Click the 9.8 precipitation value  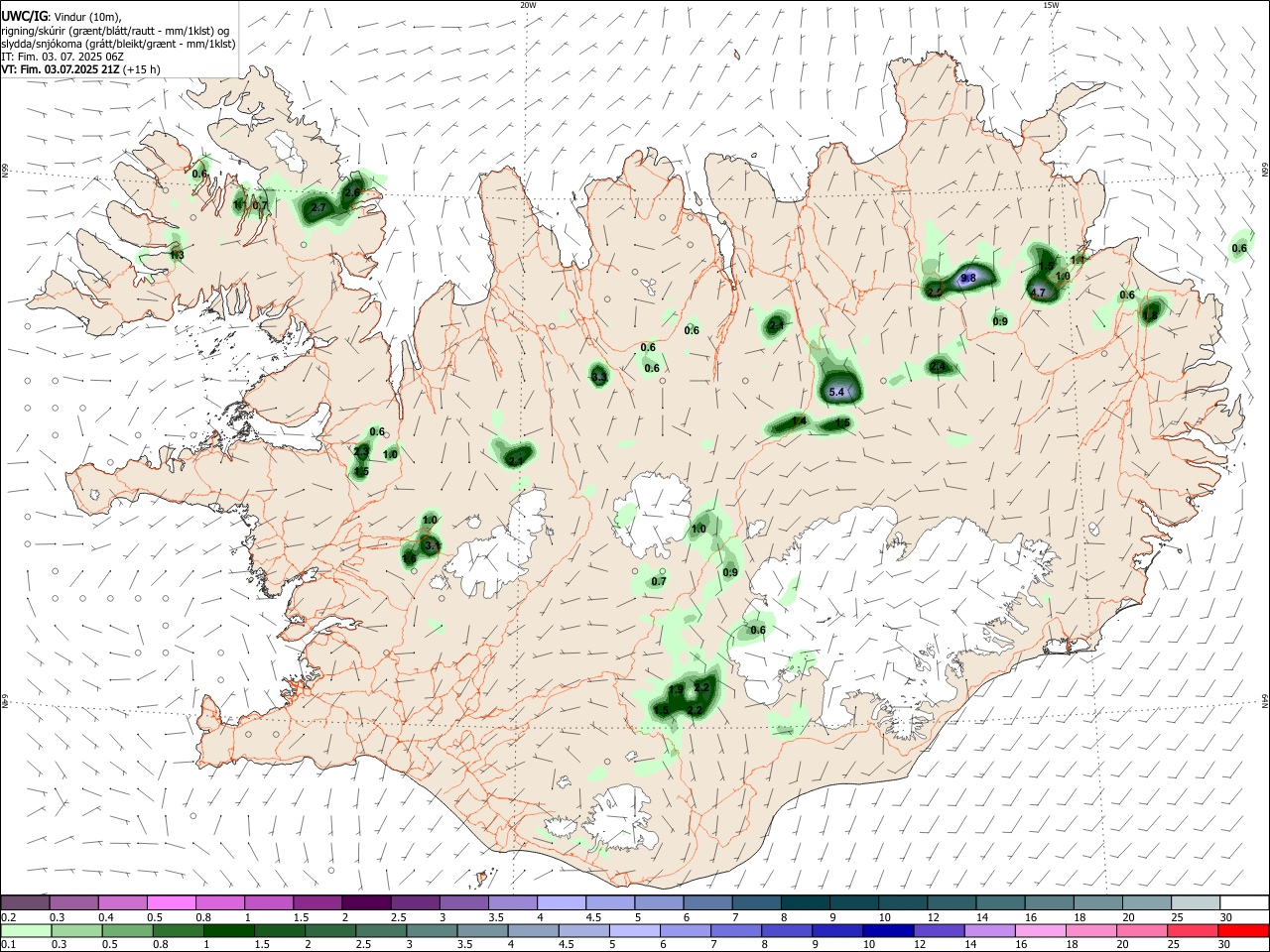(968, 279)
